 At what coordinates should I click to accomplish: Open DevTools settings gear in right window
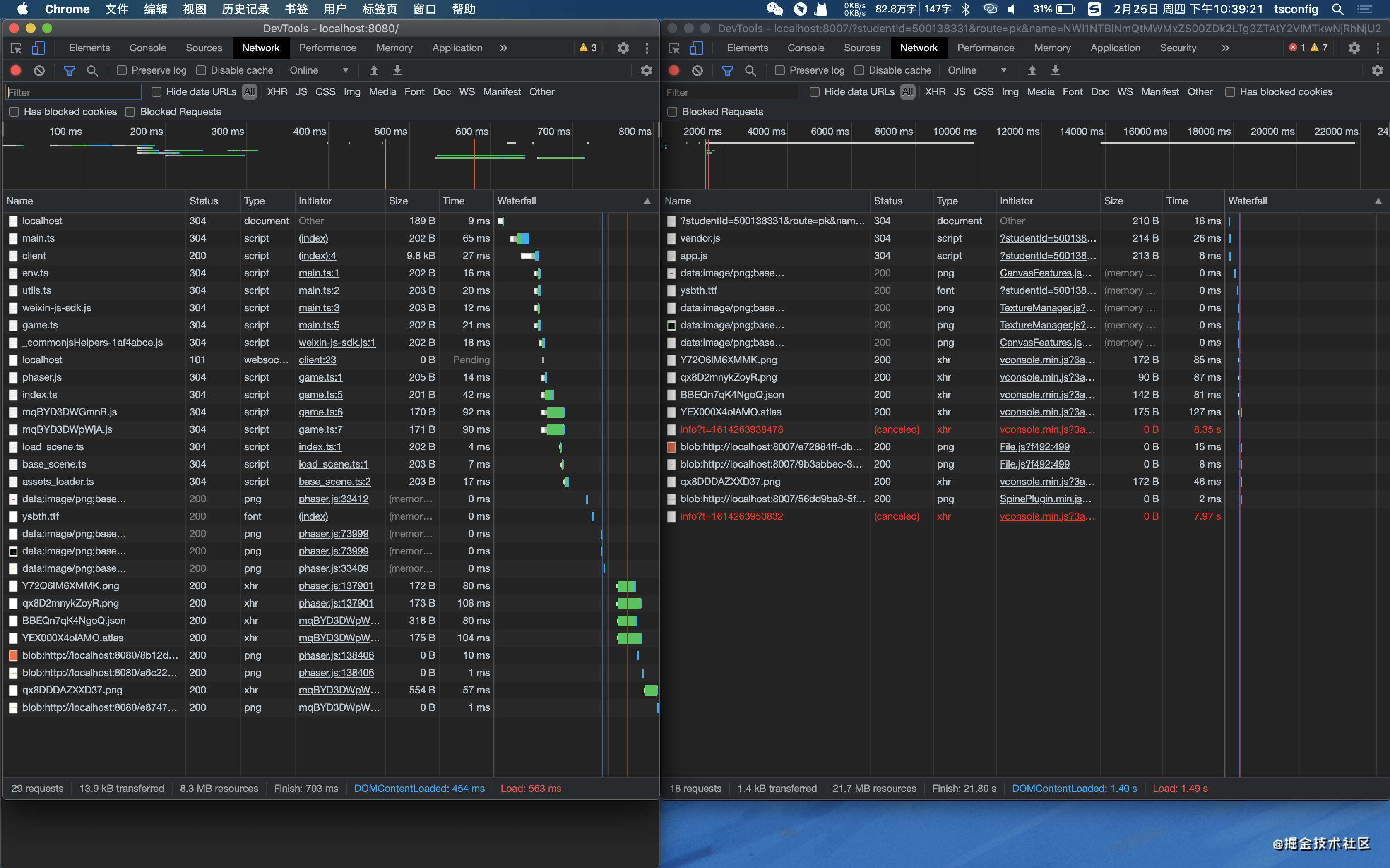1354,48
